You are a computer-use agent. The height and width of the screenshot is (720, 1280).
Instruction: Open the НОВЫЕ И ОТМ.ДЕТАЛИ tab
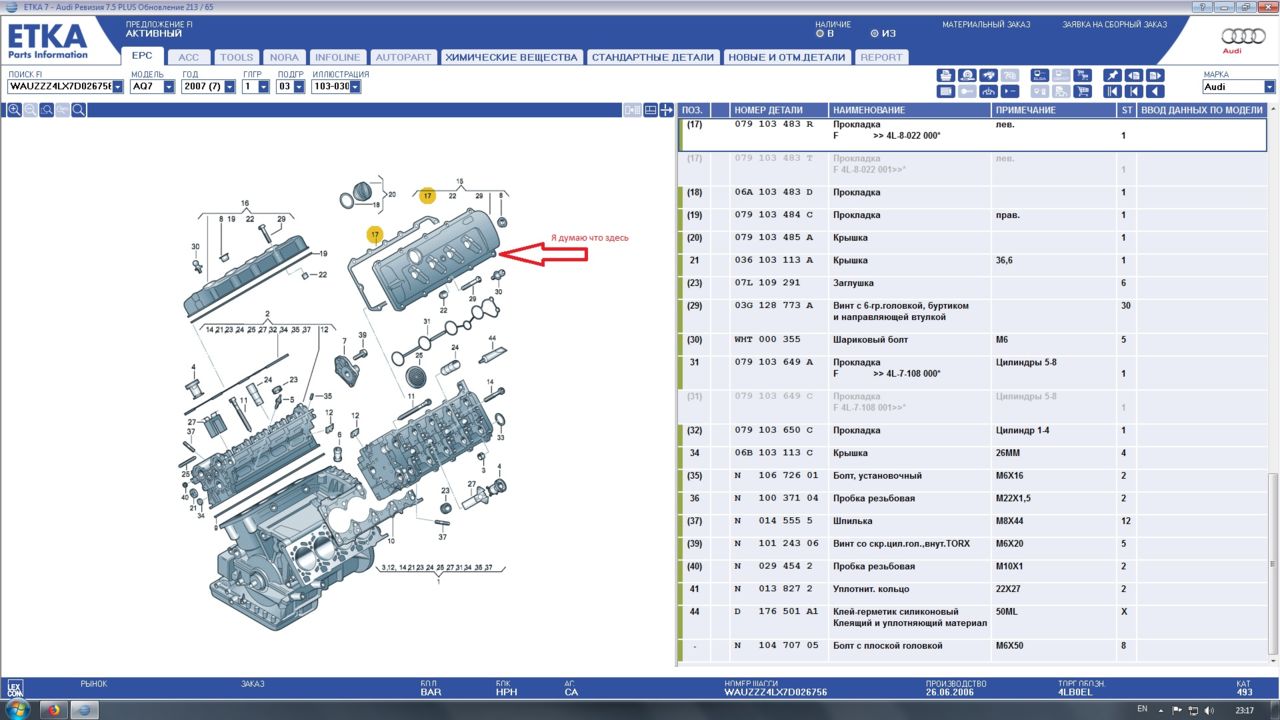787,57
